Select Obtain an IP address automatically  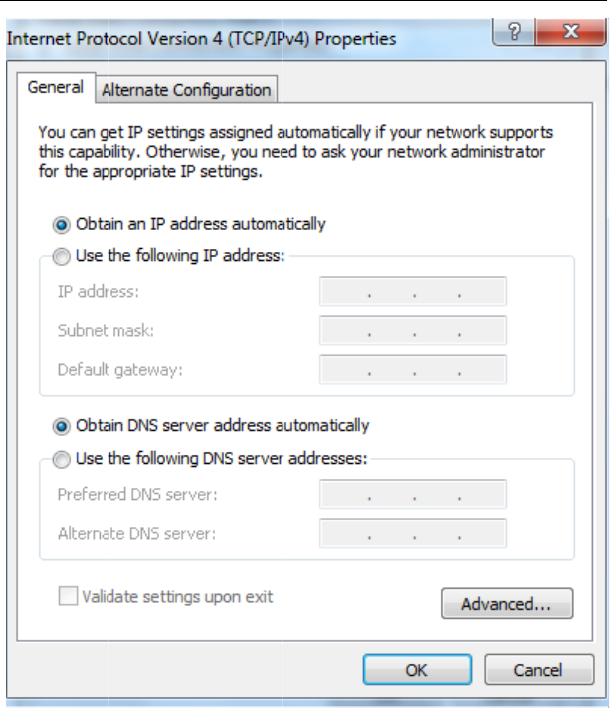tap(62, 224)
